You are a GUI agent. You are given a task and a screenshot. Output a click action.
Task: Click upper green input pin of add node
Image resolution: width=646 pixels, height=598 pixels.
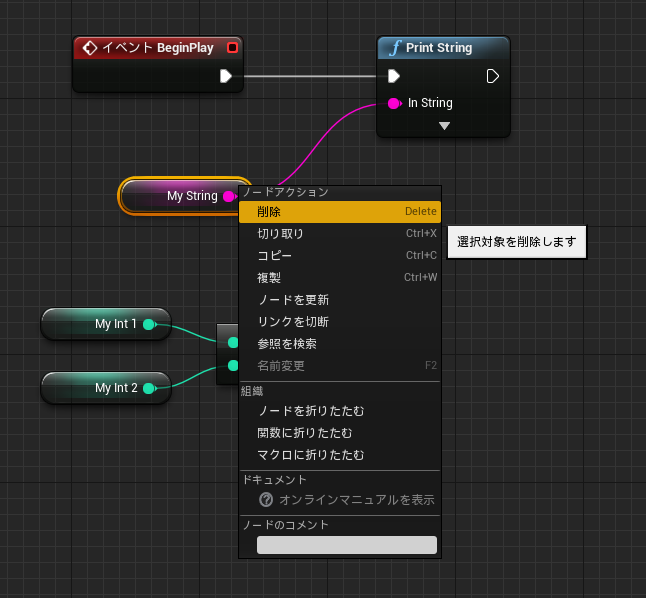(233, 342)
